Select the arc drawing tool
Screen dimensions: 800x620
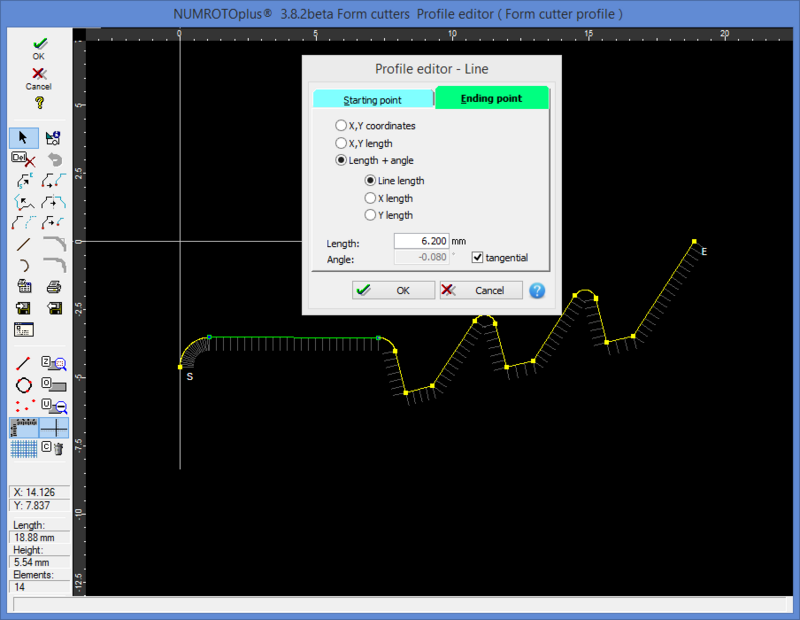24,265
